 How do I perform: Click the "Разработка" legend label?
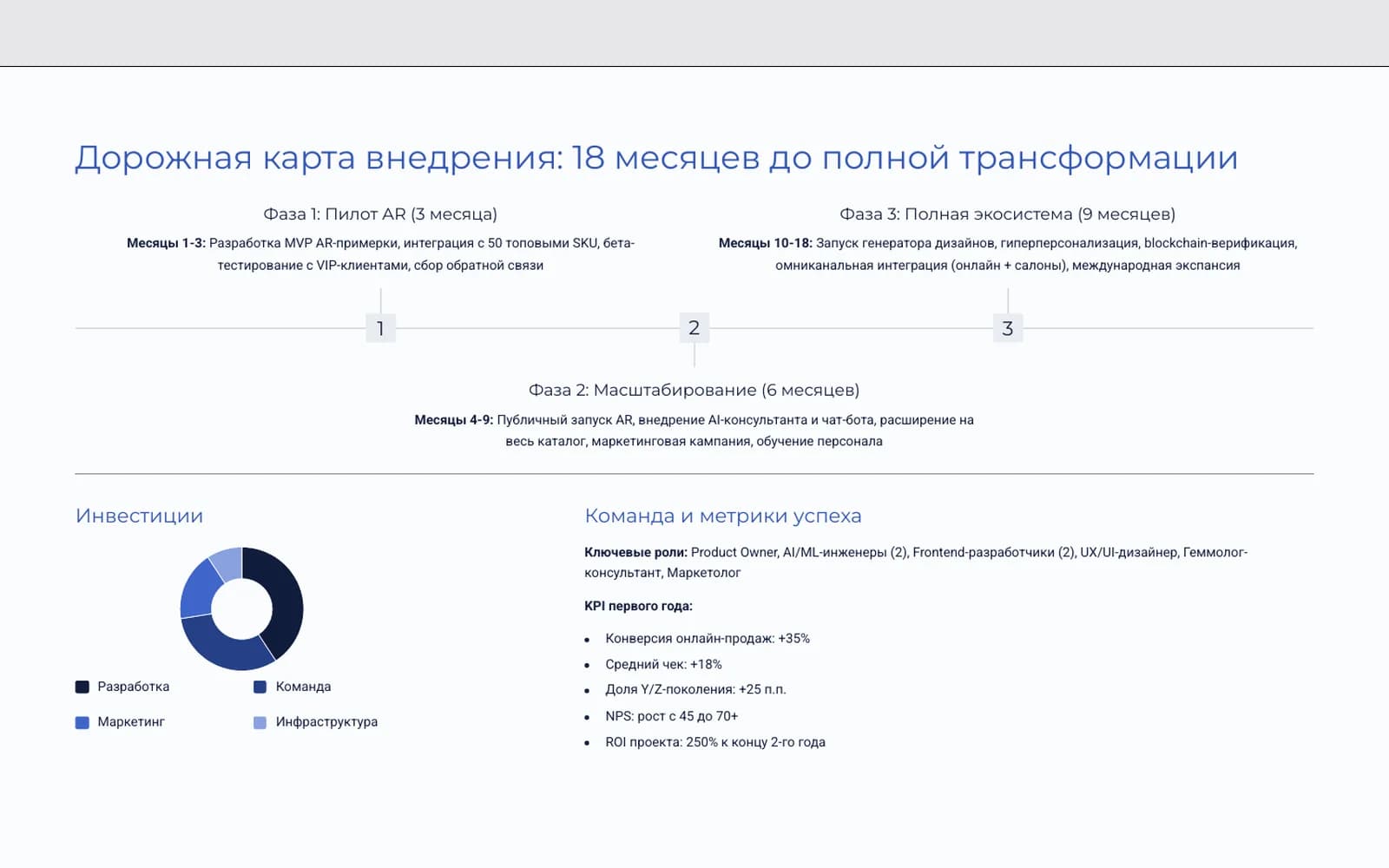133,687
